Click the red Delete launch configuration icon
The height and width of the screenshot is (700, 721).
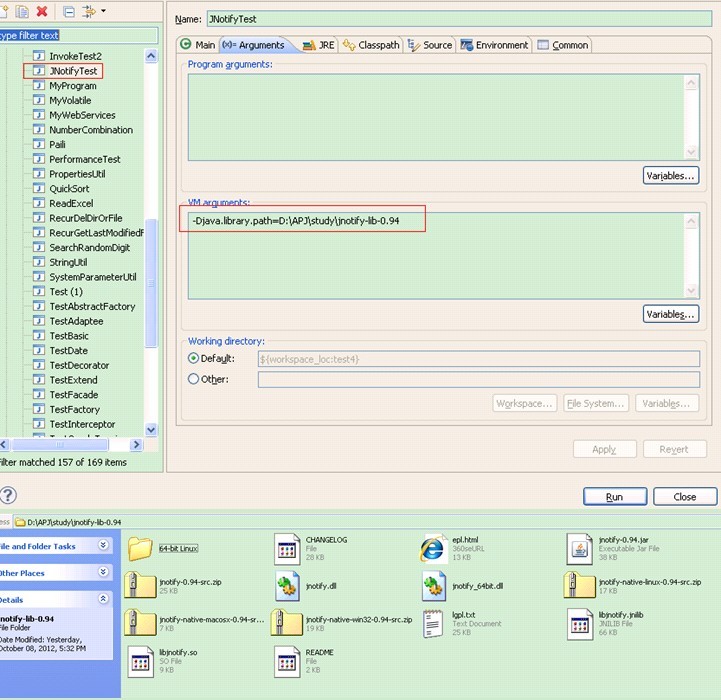pyautogui.click(x=41, y=12)
